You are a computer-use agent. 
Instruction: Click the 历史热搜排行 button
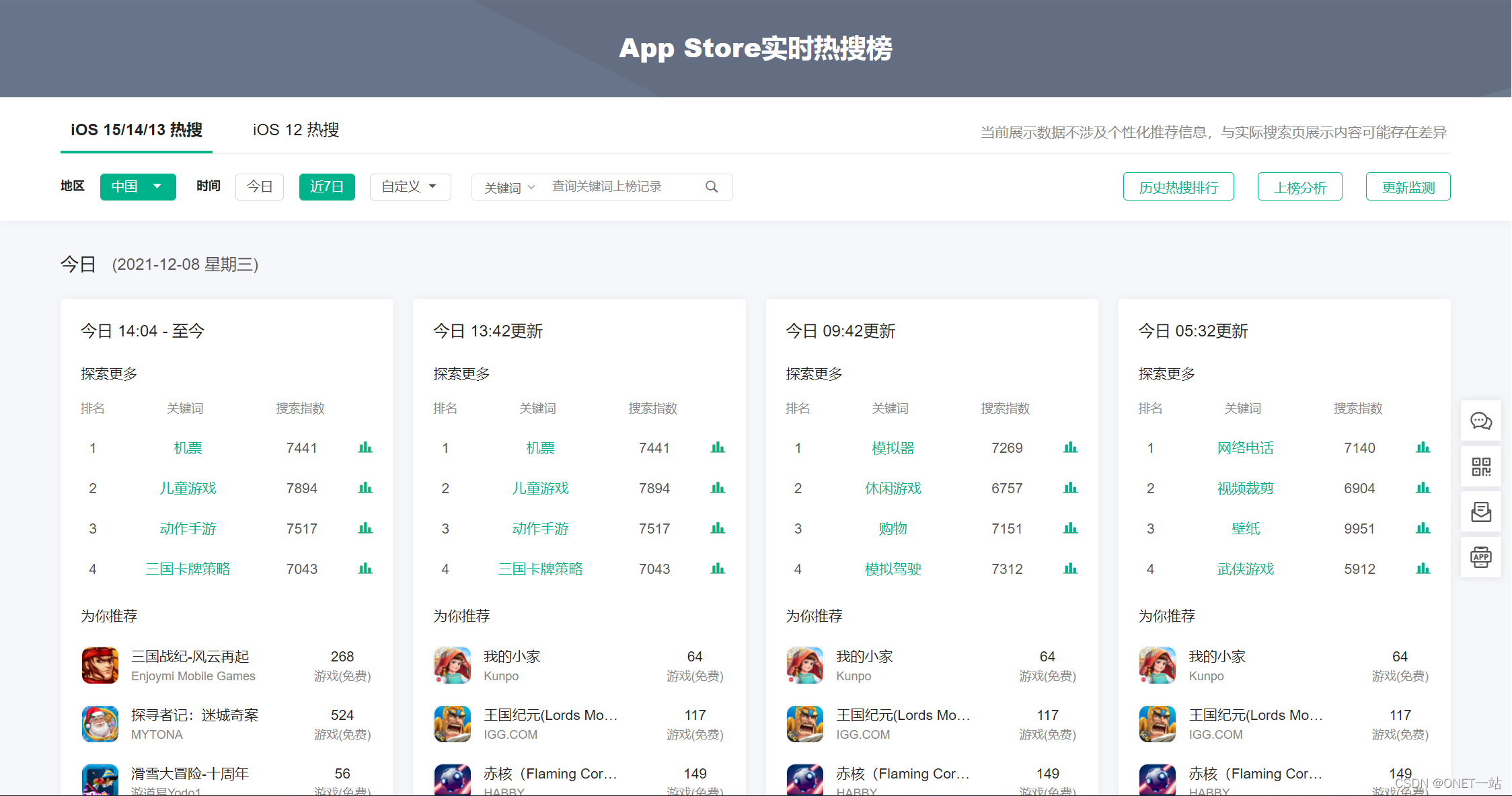[1178, 187]
